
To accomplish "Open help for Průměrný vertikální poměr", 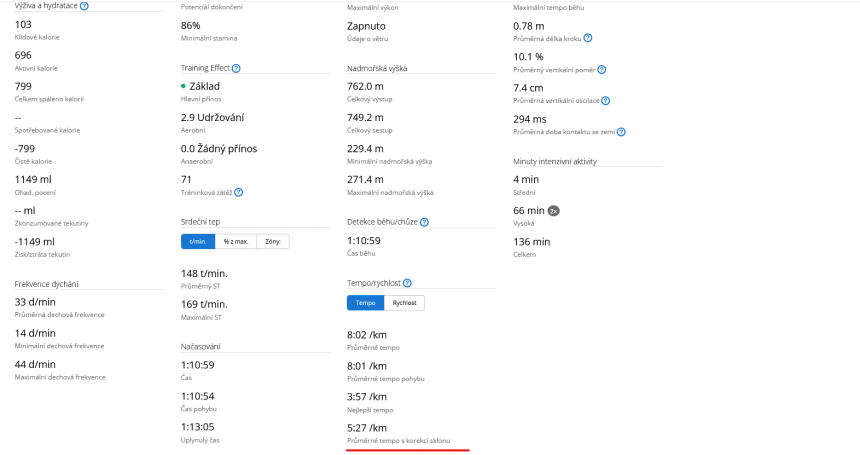I will tap(602, 70).
